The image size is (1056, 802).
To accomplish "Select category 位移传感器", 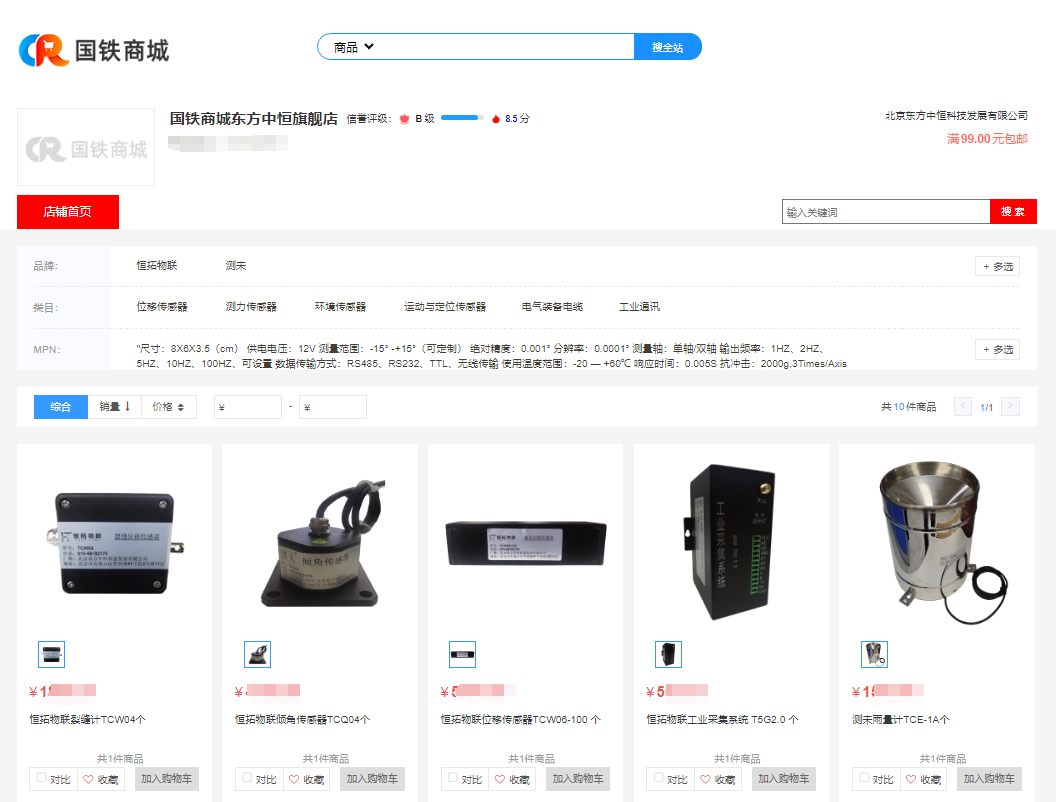I will point(162,307).
